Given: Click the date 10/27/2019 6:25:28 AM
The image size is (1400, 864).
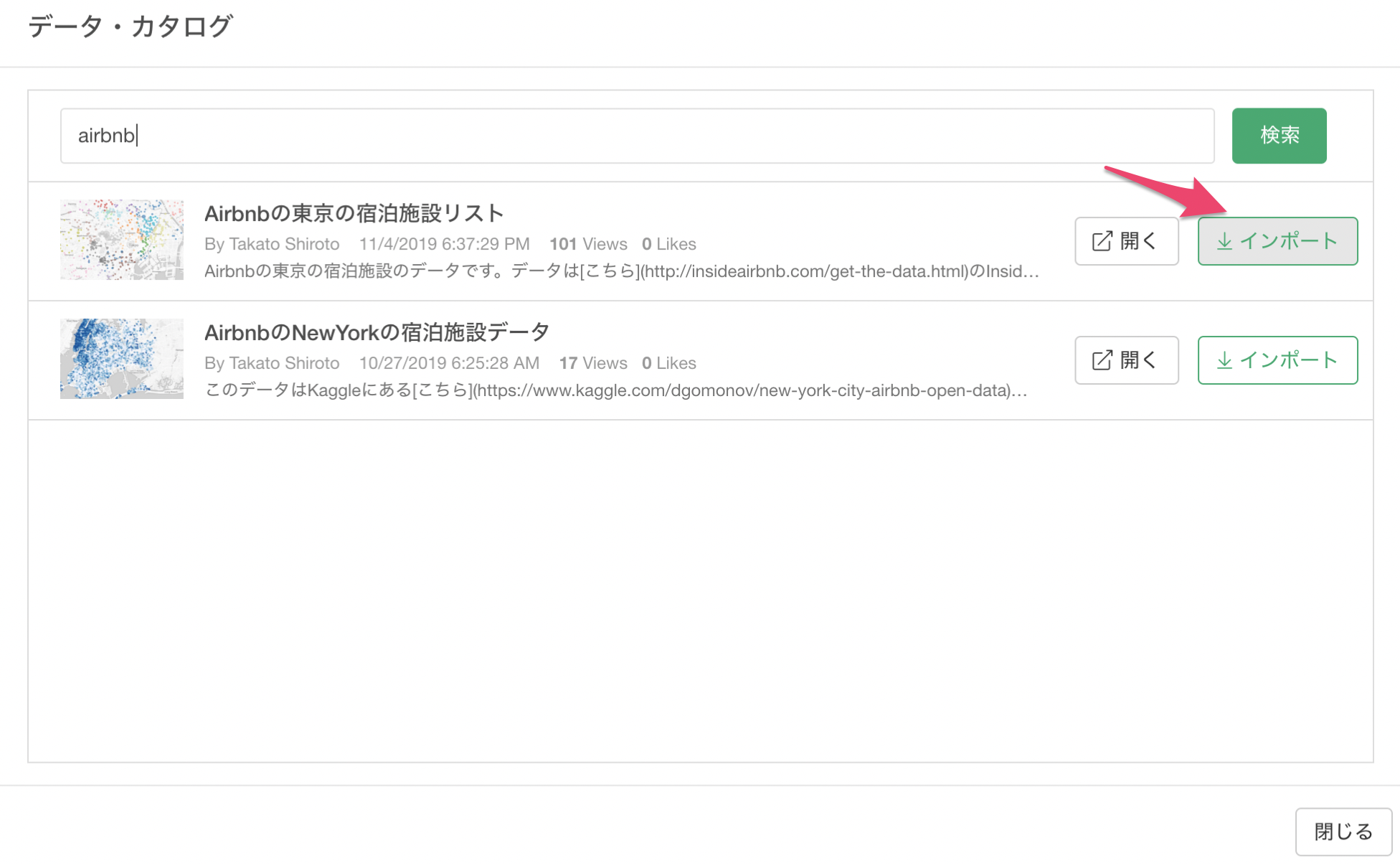Looking at the screenshot, I should (450, 363).
